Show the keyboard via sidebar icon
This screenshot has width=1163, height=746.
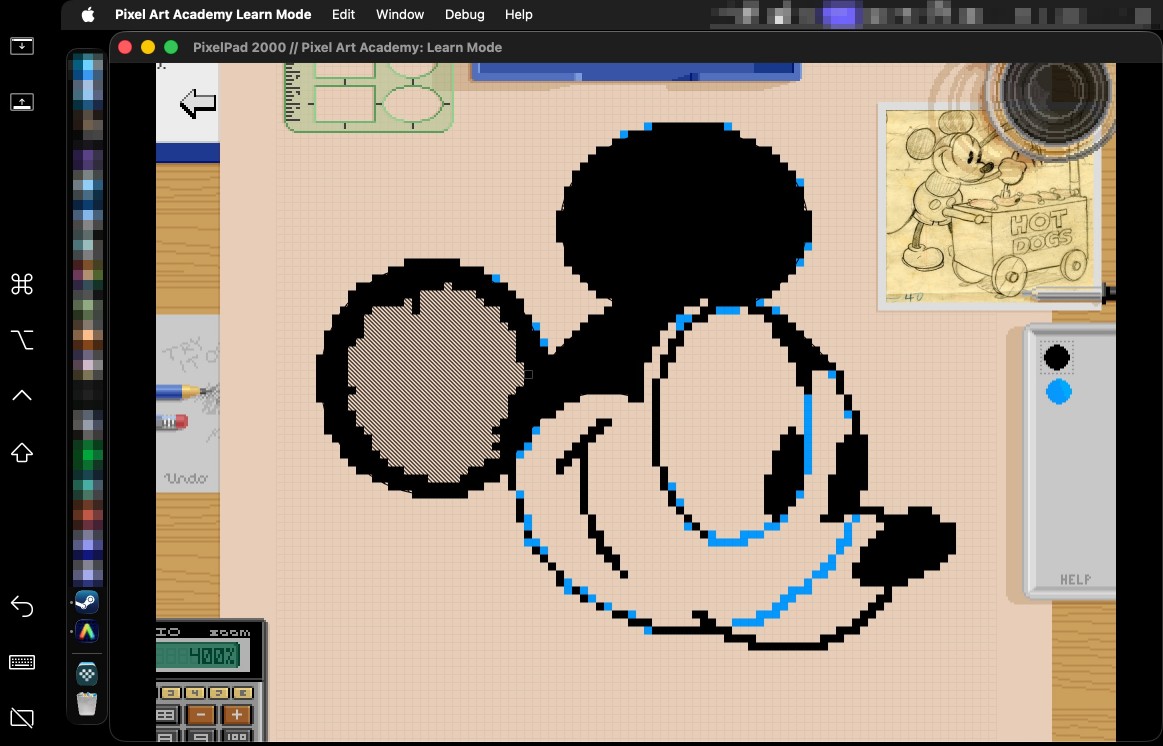point(22,662)
